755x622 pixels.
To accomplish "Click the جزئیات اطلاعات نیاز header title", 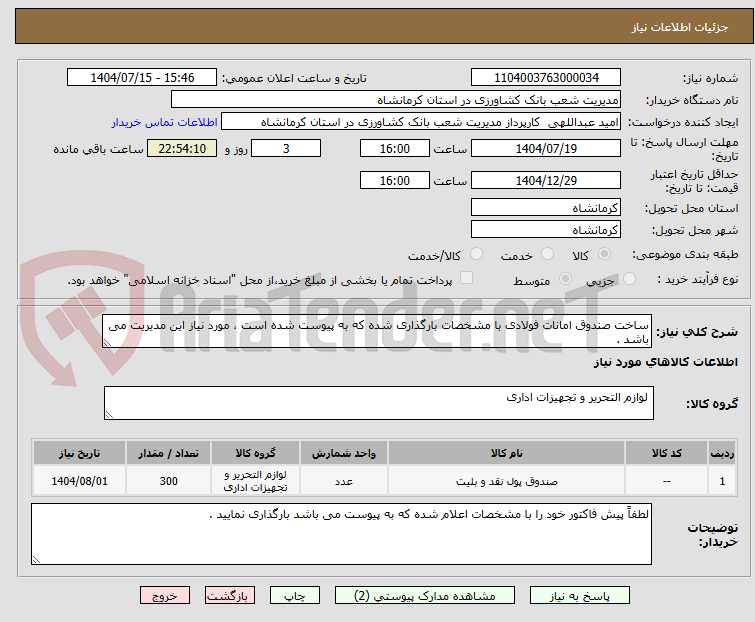I will [680, 27].
